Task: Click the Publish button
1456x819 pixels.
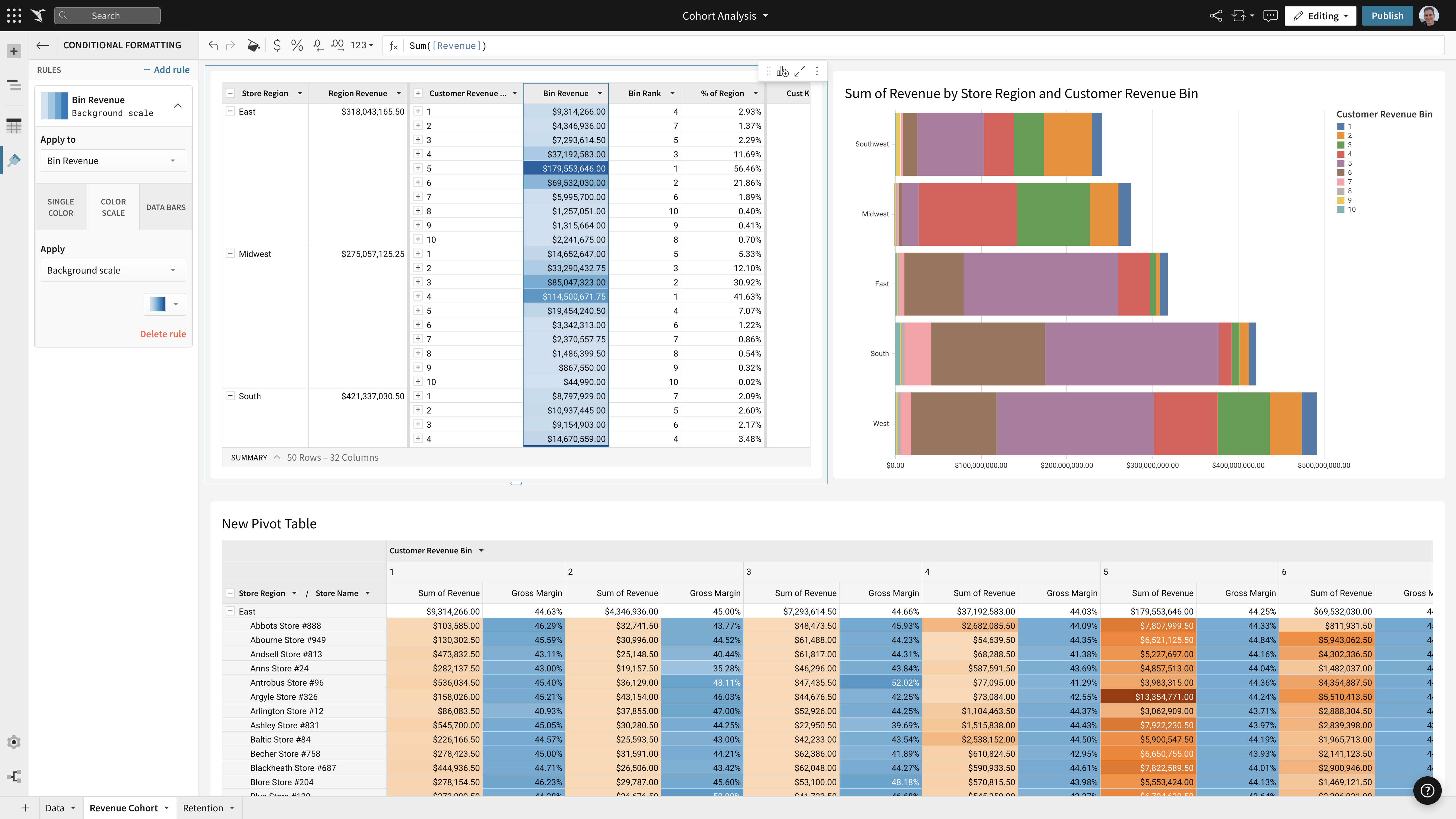Action: 1387,15
